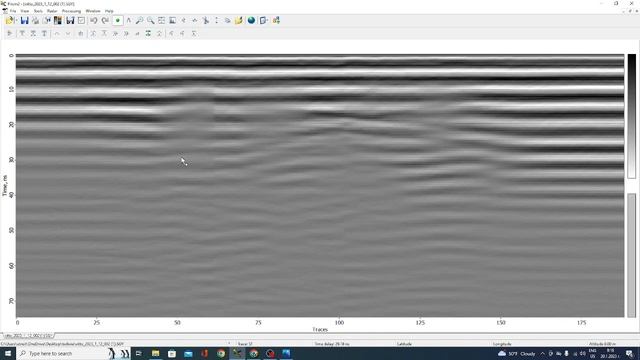Open the notification center icon
Image resolution: width=640 pixels, height=360 pixels.
(630, 353)
